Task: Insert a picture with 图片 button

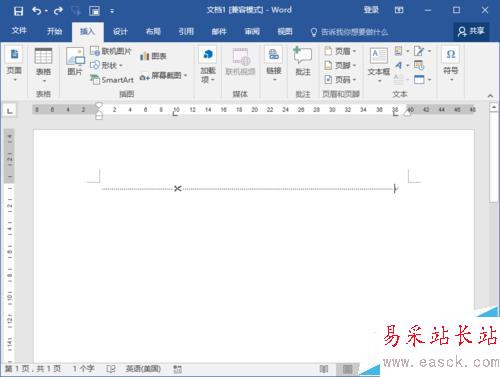Action: point(75,62)
